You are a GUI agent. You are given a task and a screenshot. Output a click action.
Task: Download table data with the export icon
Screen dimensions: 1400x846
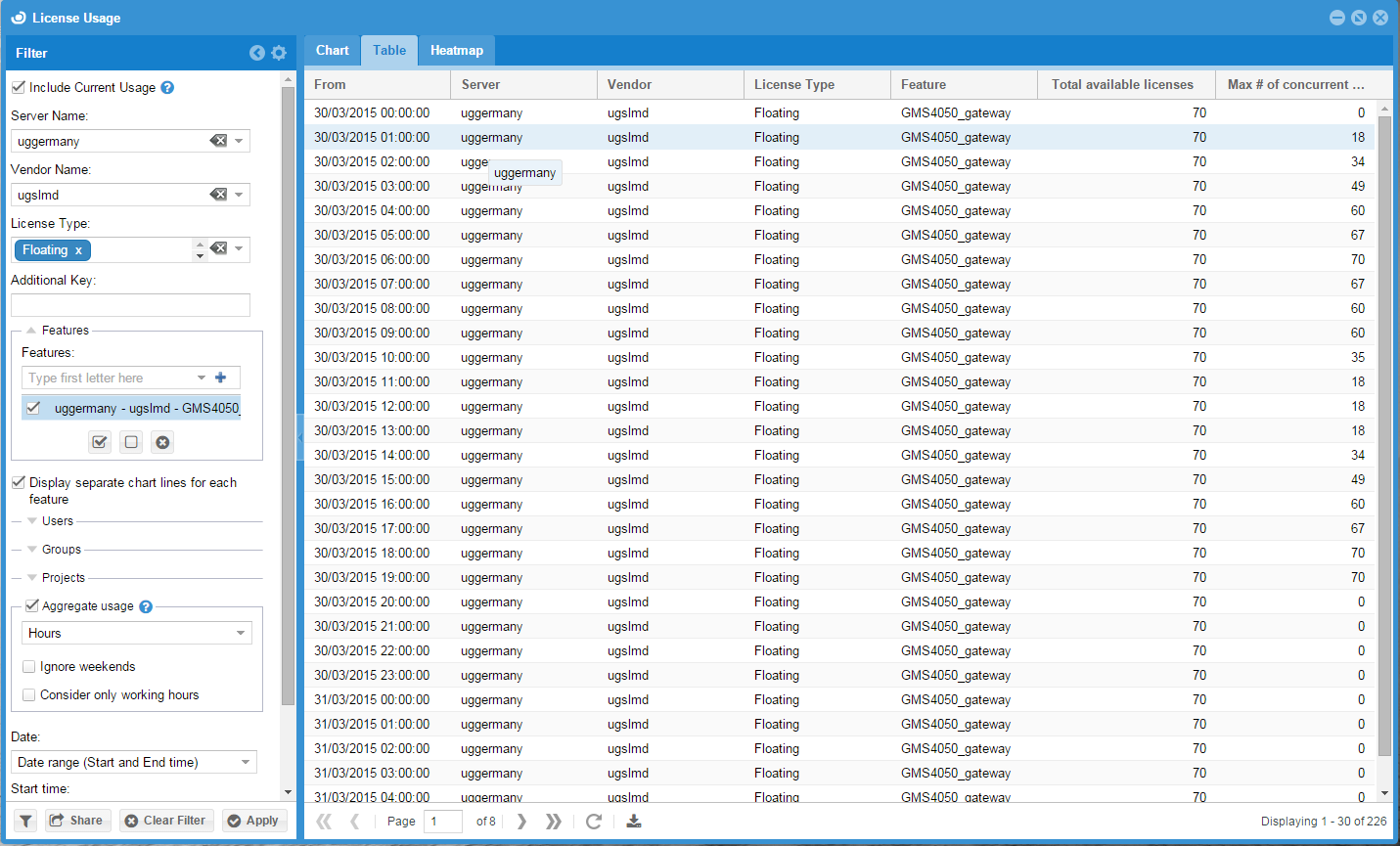[x=634, y=822]
